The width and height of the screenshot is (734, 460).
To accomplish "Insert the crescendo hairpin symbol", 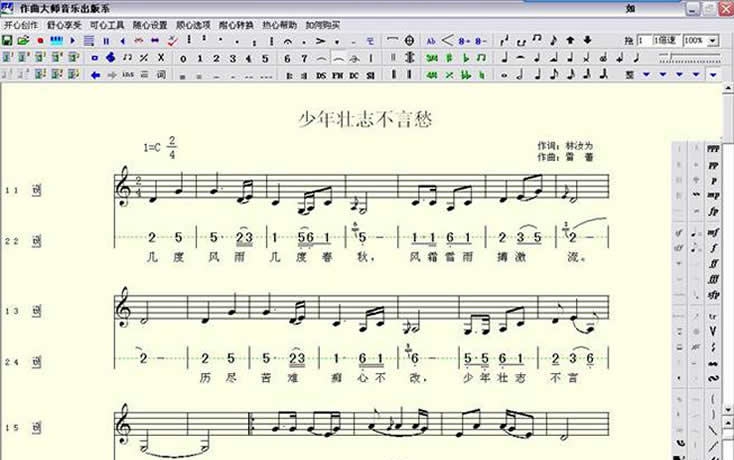I will (x=448, y=41).
